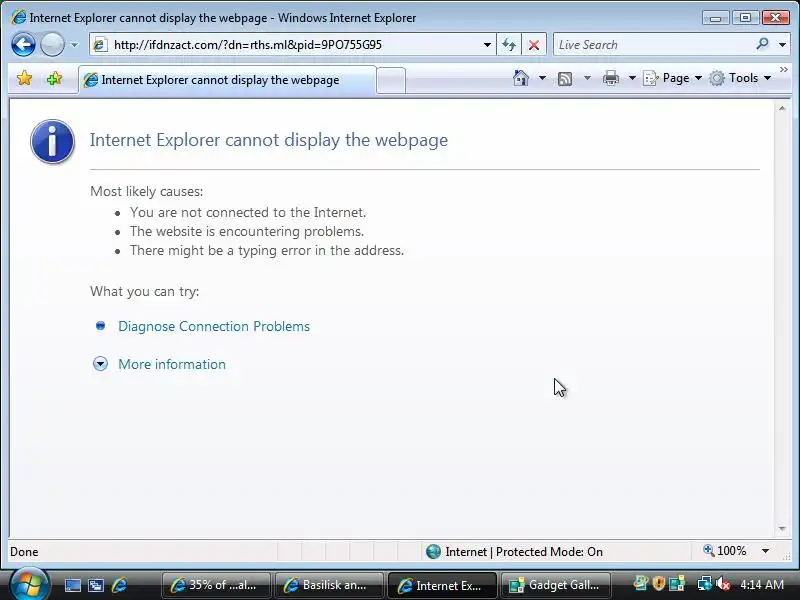800x600 pixels.
Task: Click the Windows Security shield tray icon
Action: 659,583
